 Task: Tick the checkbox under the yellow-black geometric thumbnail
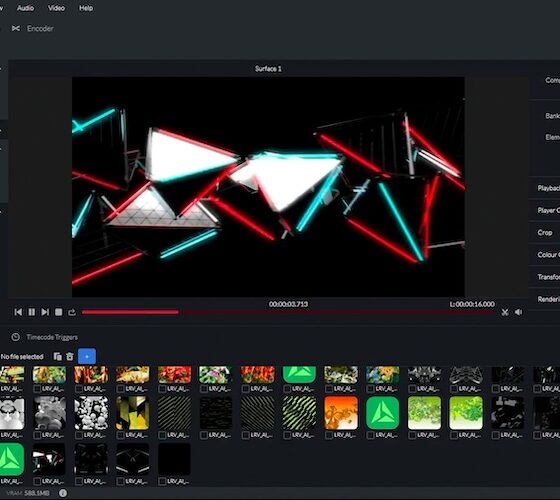(x=120, y=435)
